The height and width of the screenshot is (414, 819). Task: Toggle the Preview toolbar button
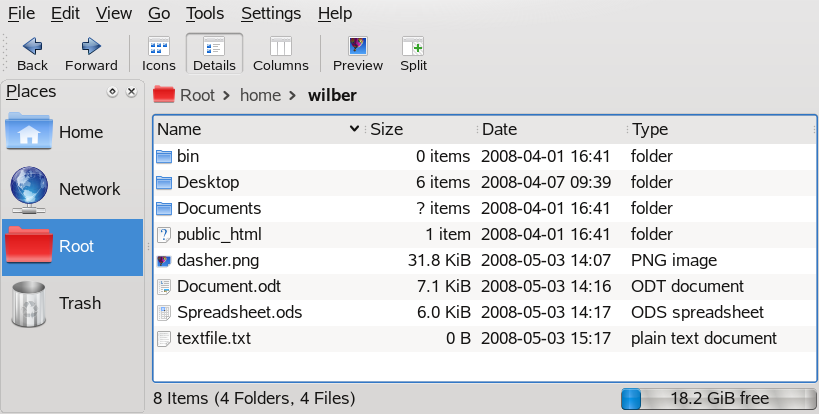[x=358, y=52]
